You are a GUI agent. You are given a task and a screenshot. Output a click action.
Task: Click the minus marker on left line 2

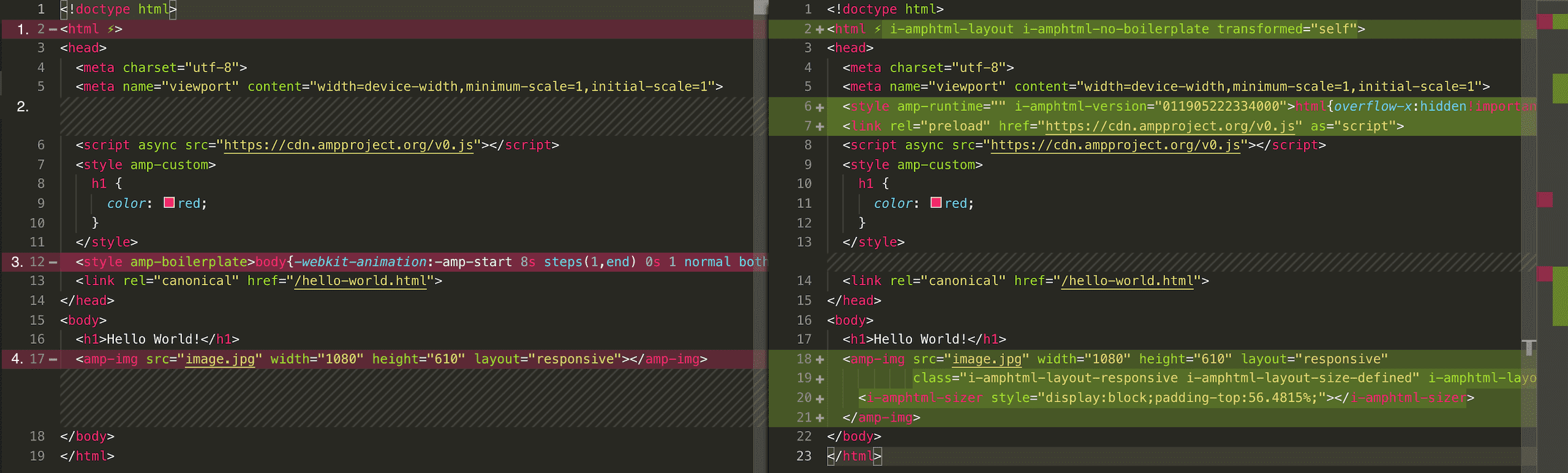pos(53,29)
